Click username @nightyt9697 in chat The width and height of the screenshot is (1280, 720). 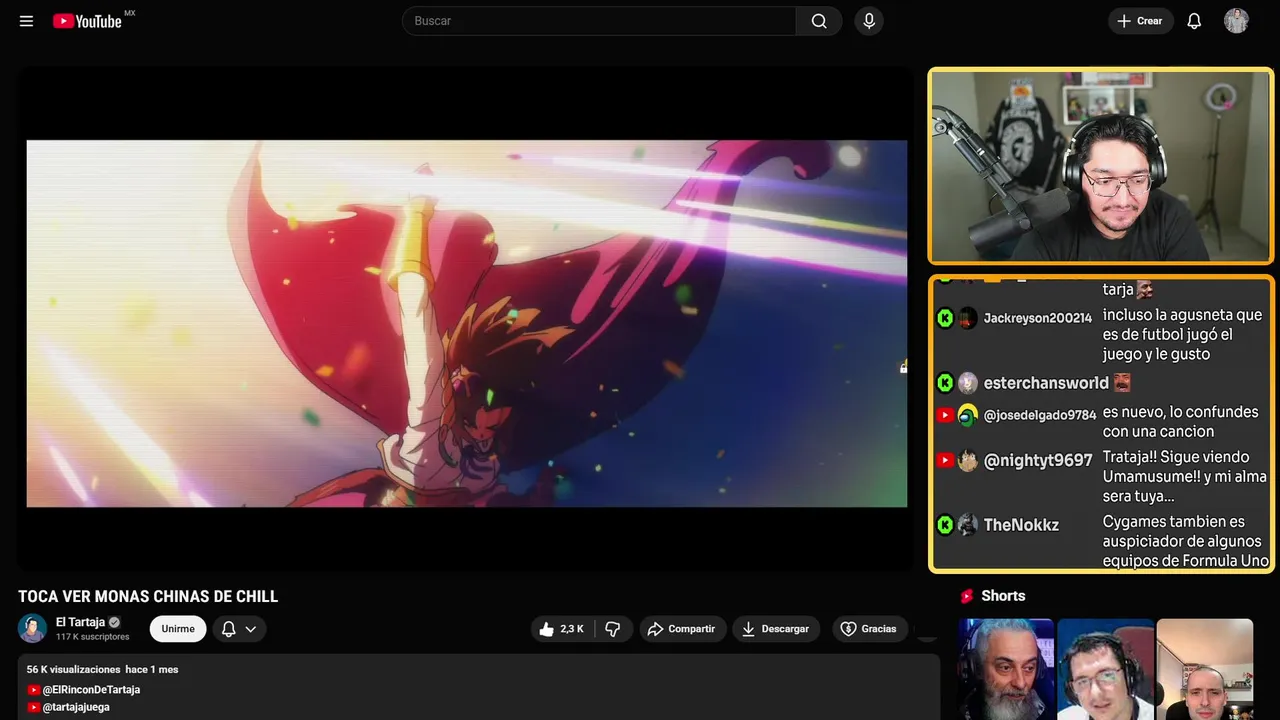[1038, 460]
